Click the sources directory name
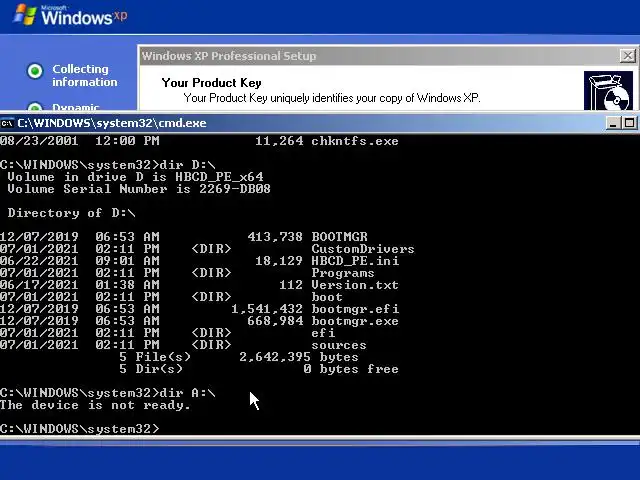 [x=339, y=345]
